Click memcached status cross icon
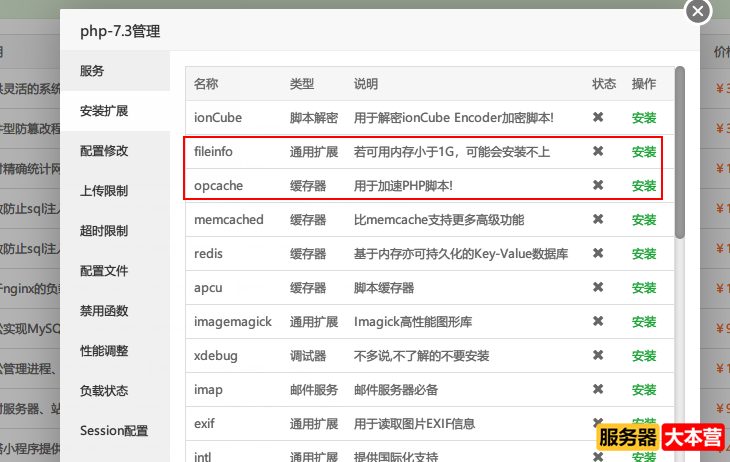 (x=598, y=219)
